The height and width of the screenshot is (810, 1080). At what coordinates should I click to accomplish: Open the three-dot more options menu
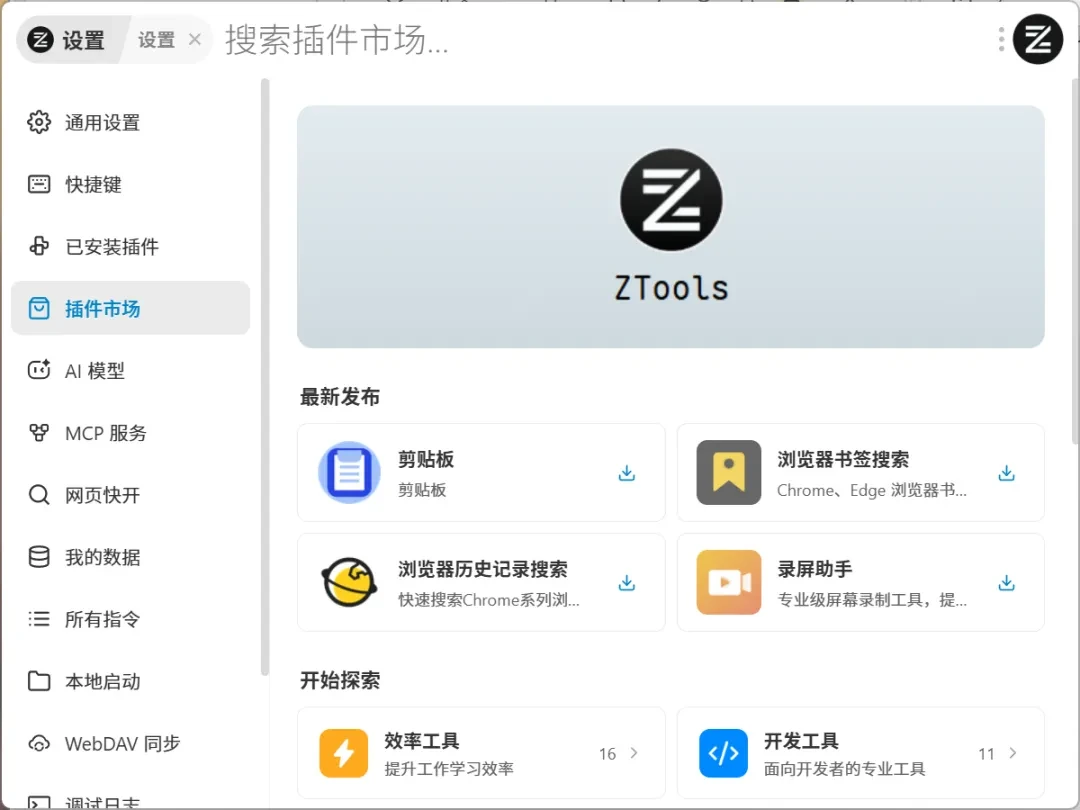click(1001, 39)
